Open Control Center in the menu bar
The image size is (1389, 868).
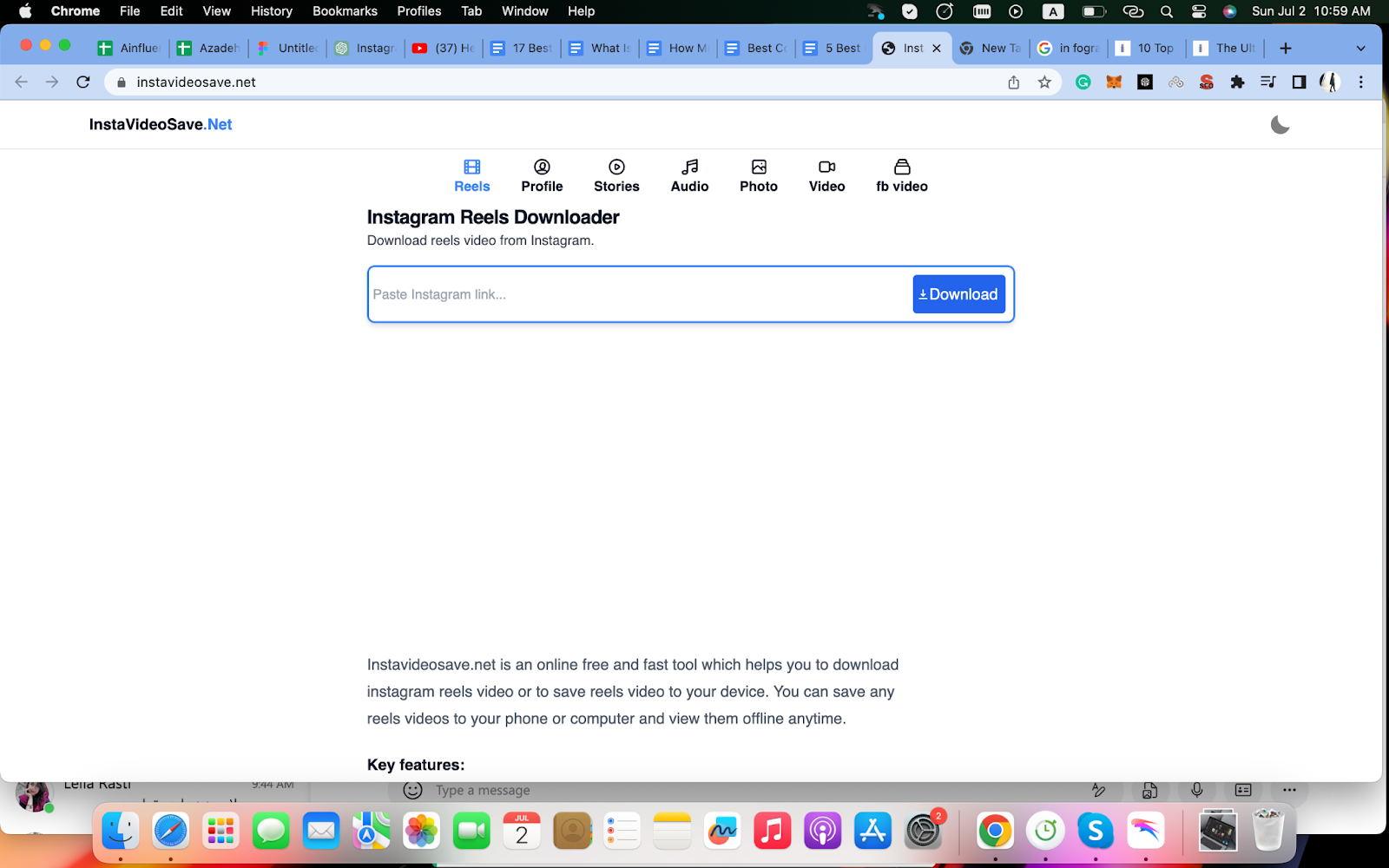pos(1199,11)
